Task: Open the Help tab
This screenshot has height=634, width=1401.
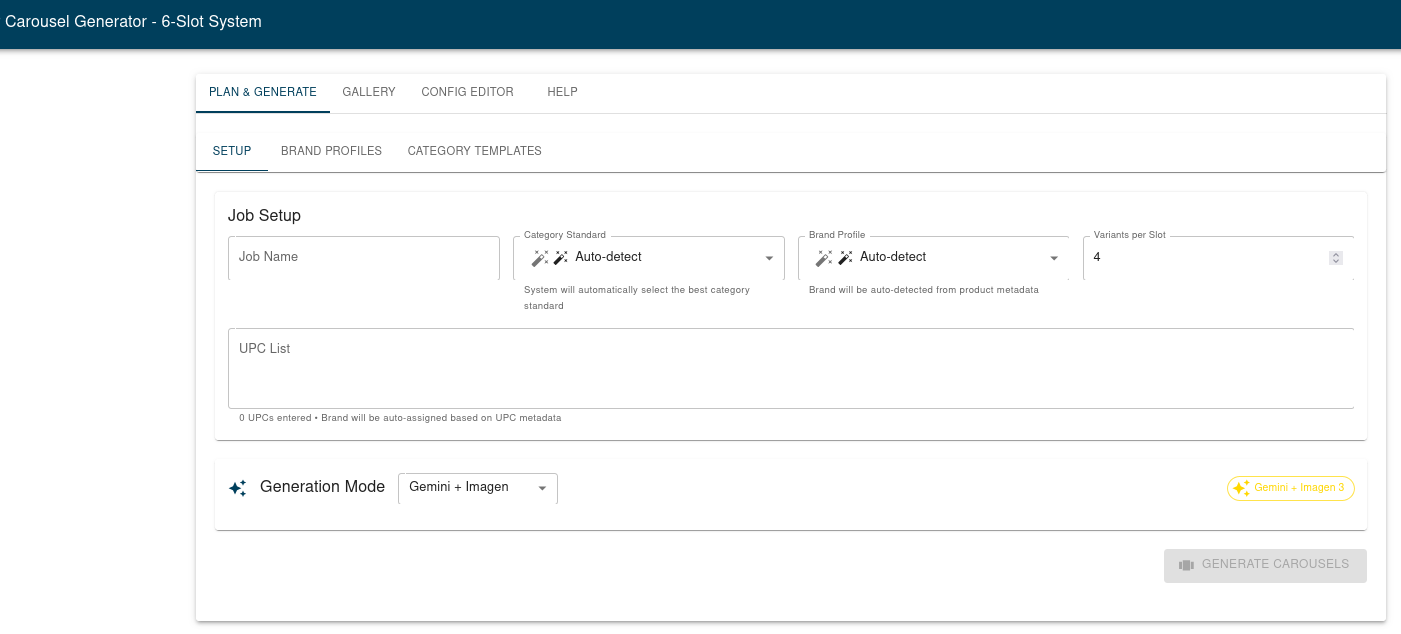Action: click(562, 92)
